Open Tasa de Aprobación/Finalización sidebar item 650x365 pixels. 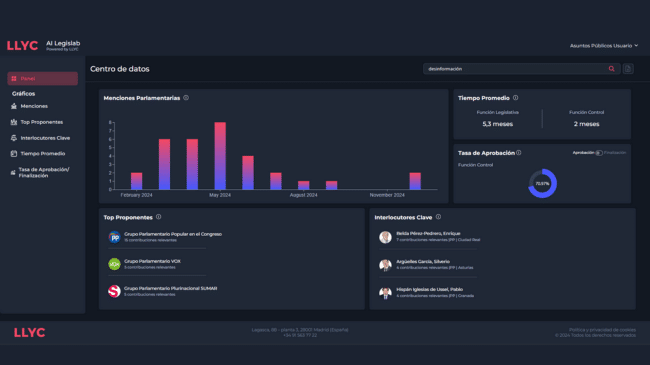pyautogui.click(x=44, y=173)
